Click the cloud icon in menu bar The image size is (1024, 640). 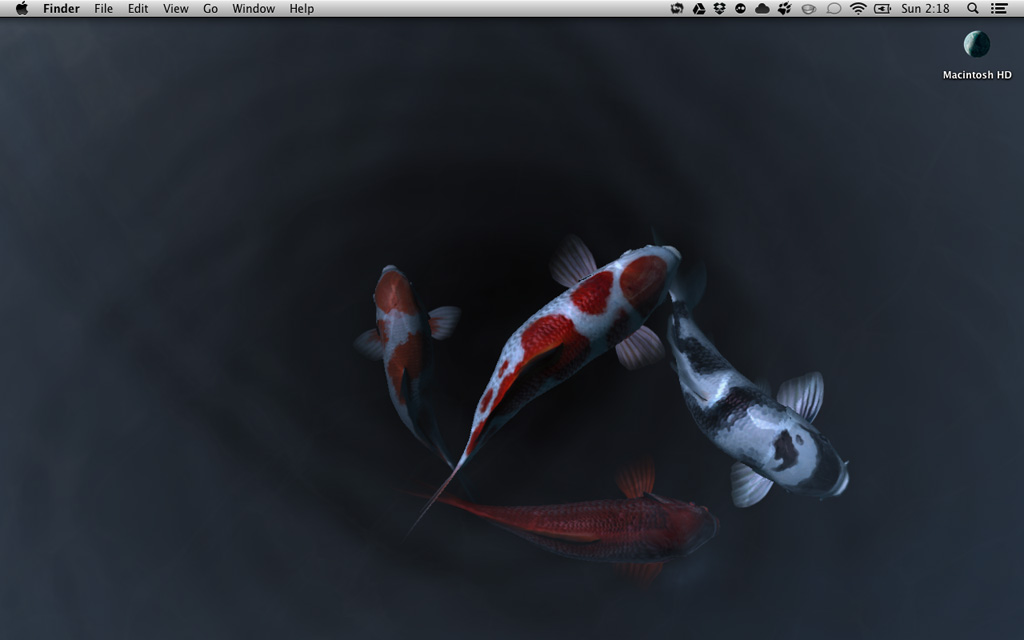(762, 9)
